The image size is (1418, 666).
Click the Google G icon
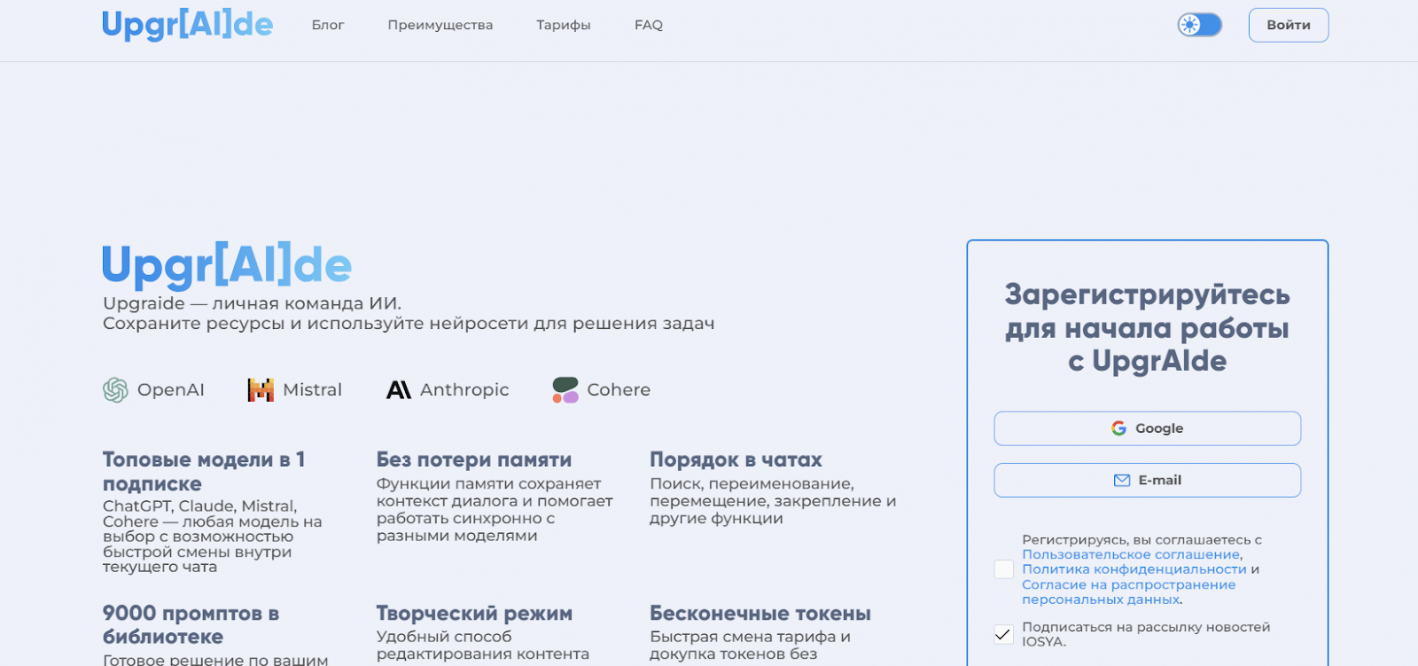coord(1119,428)
